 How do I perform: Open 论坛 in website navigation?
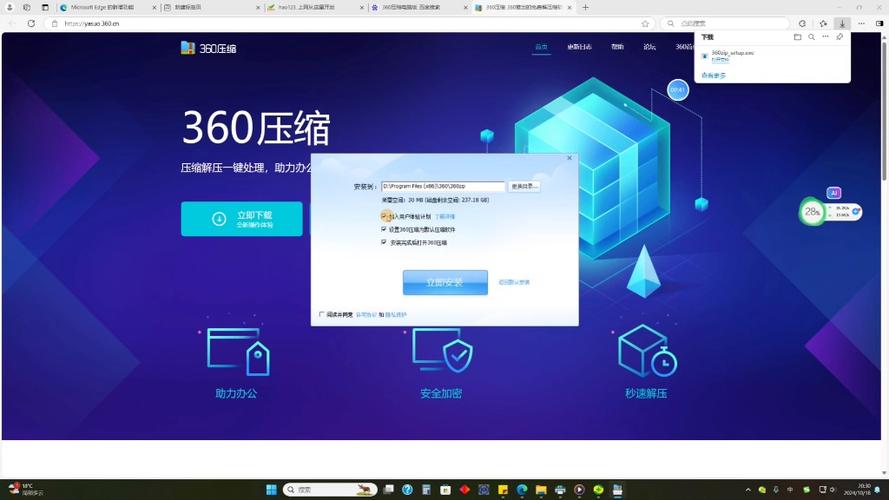pos(650,47)
